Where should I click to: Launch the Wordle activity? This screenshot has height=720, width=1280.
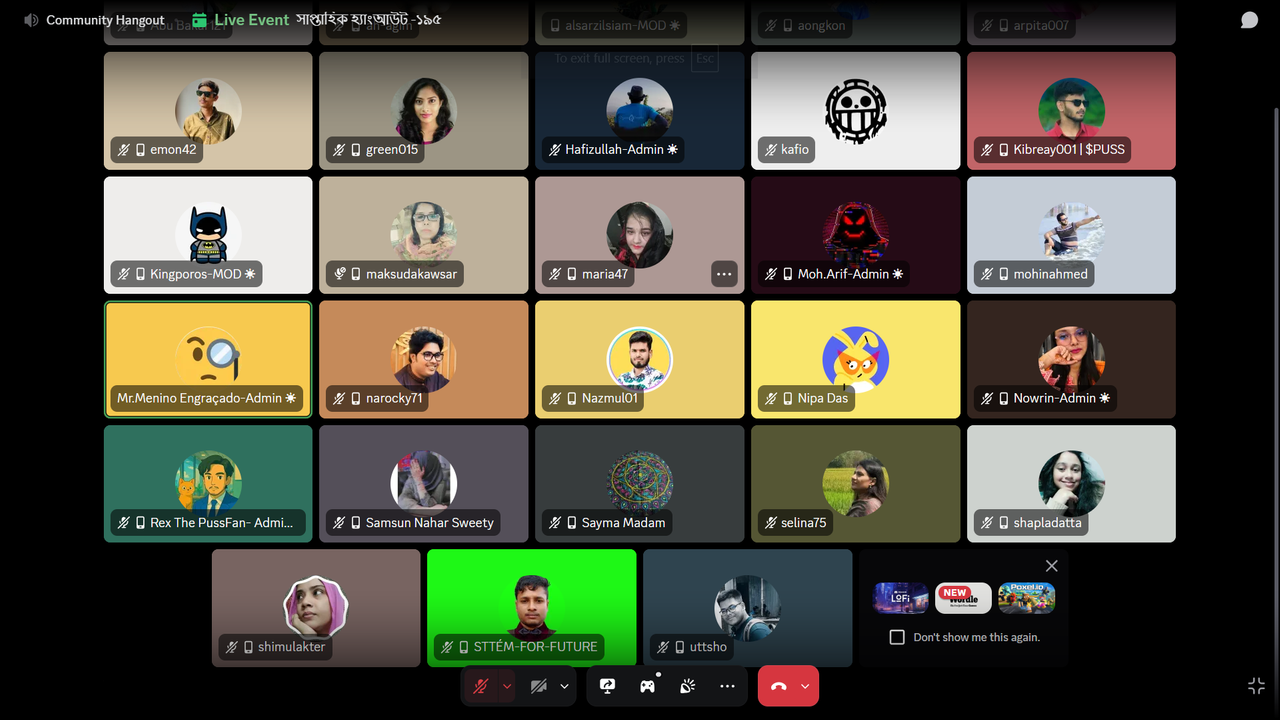(964, 598)
